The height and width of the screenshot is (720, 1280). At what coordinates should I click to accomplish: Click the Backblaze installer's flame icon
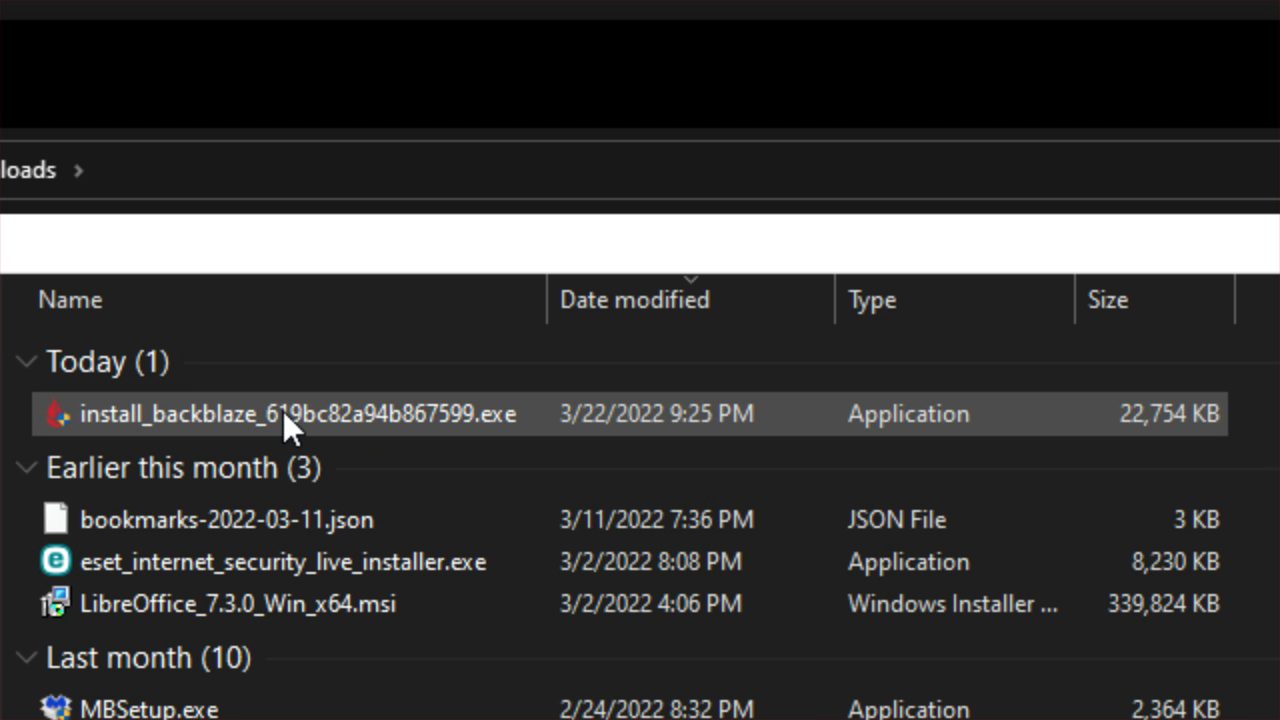[x=57, y=414]
